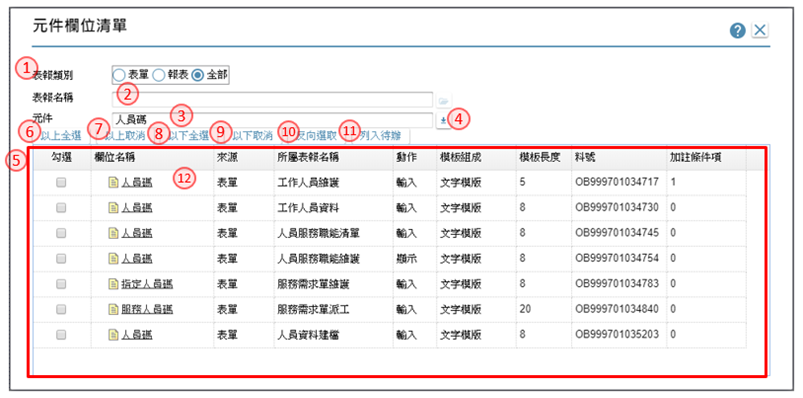803x398 pixels.
Task: Tick the checkbox for 工作人員維護 row
Action: point(61,182)
